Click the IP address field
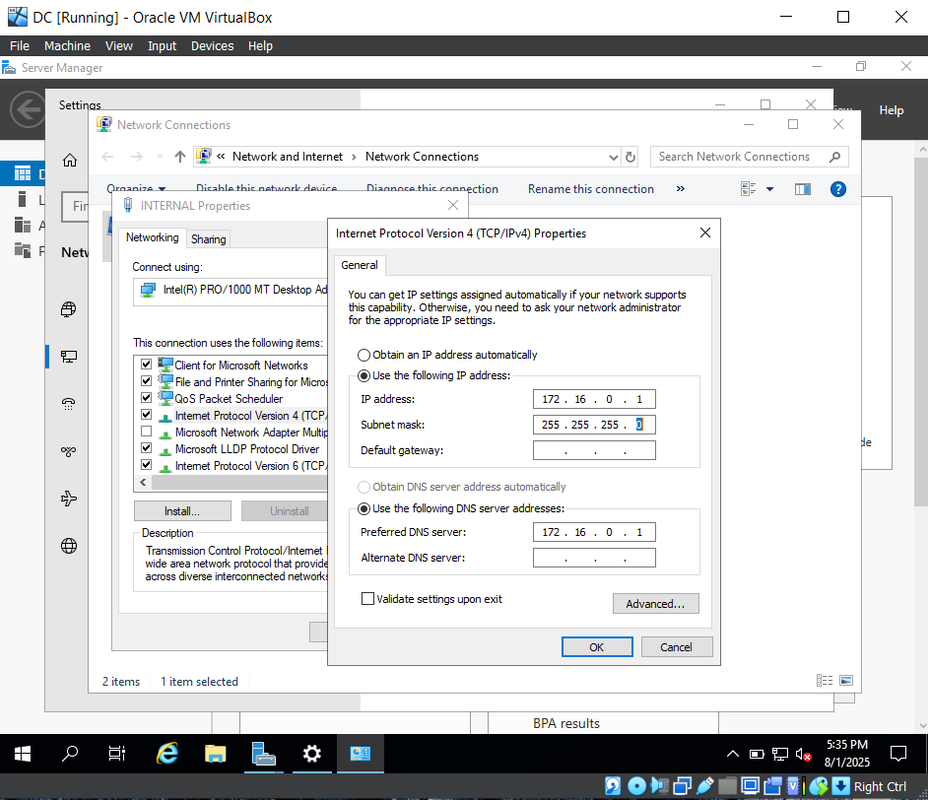Screen dimensions: 928x800 pos(594,399)
